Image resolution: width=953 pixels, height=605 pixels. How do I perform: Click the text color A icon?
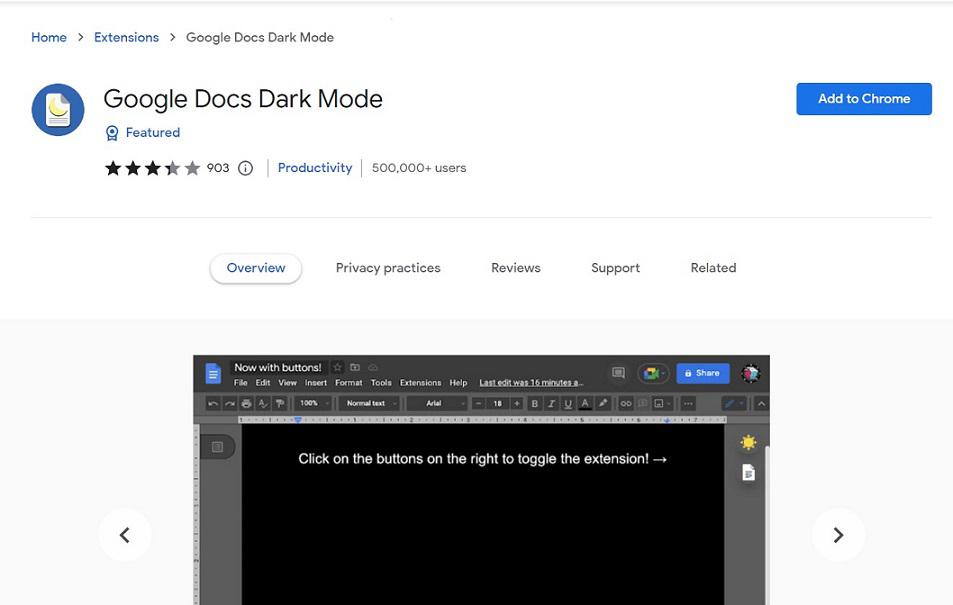tap(585, 403)
